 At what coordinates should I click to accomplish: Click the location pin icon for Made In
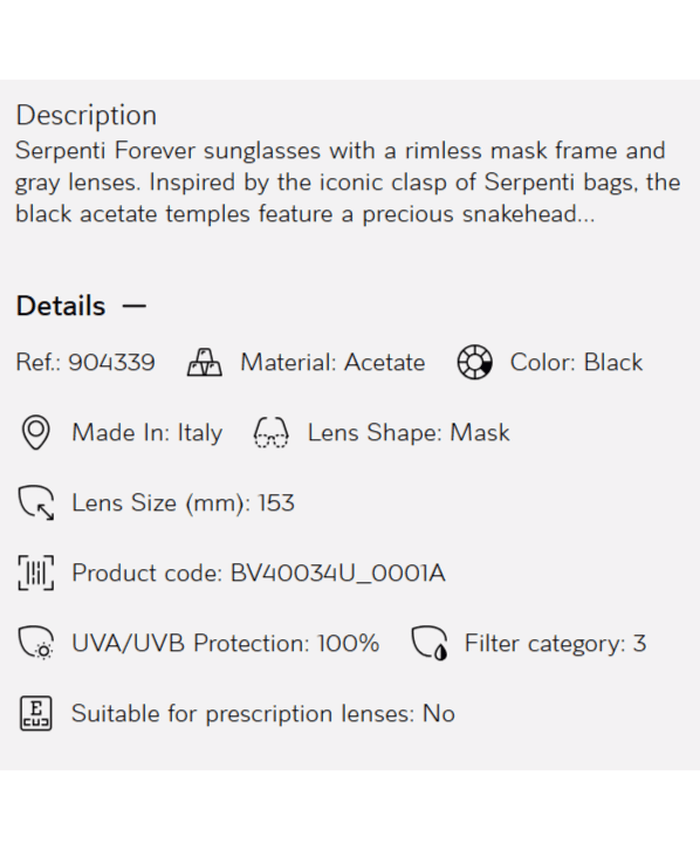click(36, 433)
